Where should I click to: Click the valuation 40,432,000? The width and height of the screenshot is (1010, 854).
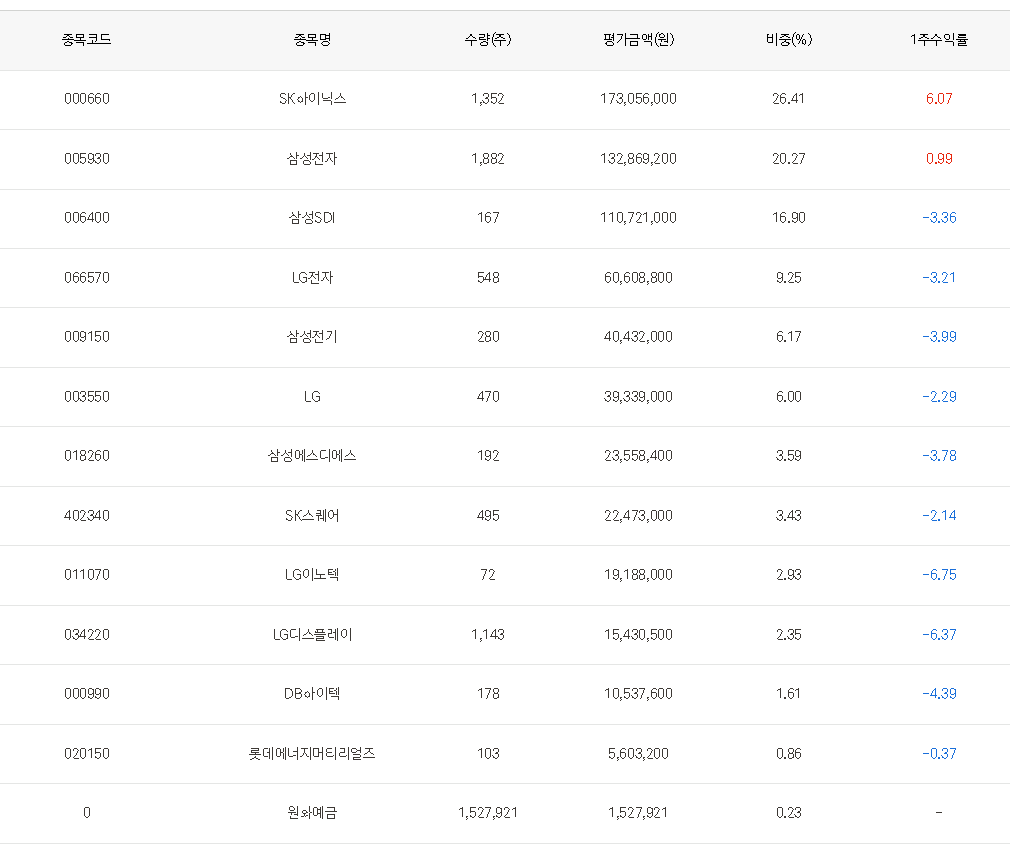tap(638, 337)
